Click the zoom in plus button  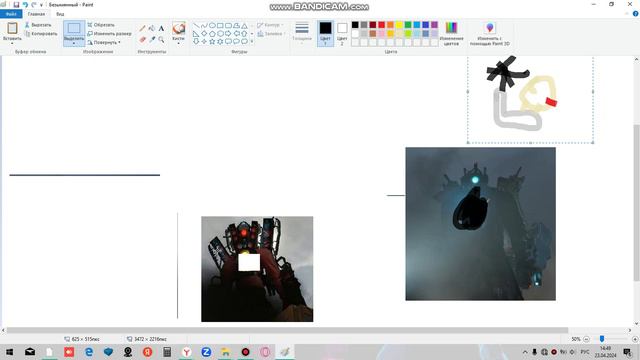coord(635,339)
